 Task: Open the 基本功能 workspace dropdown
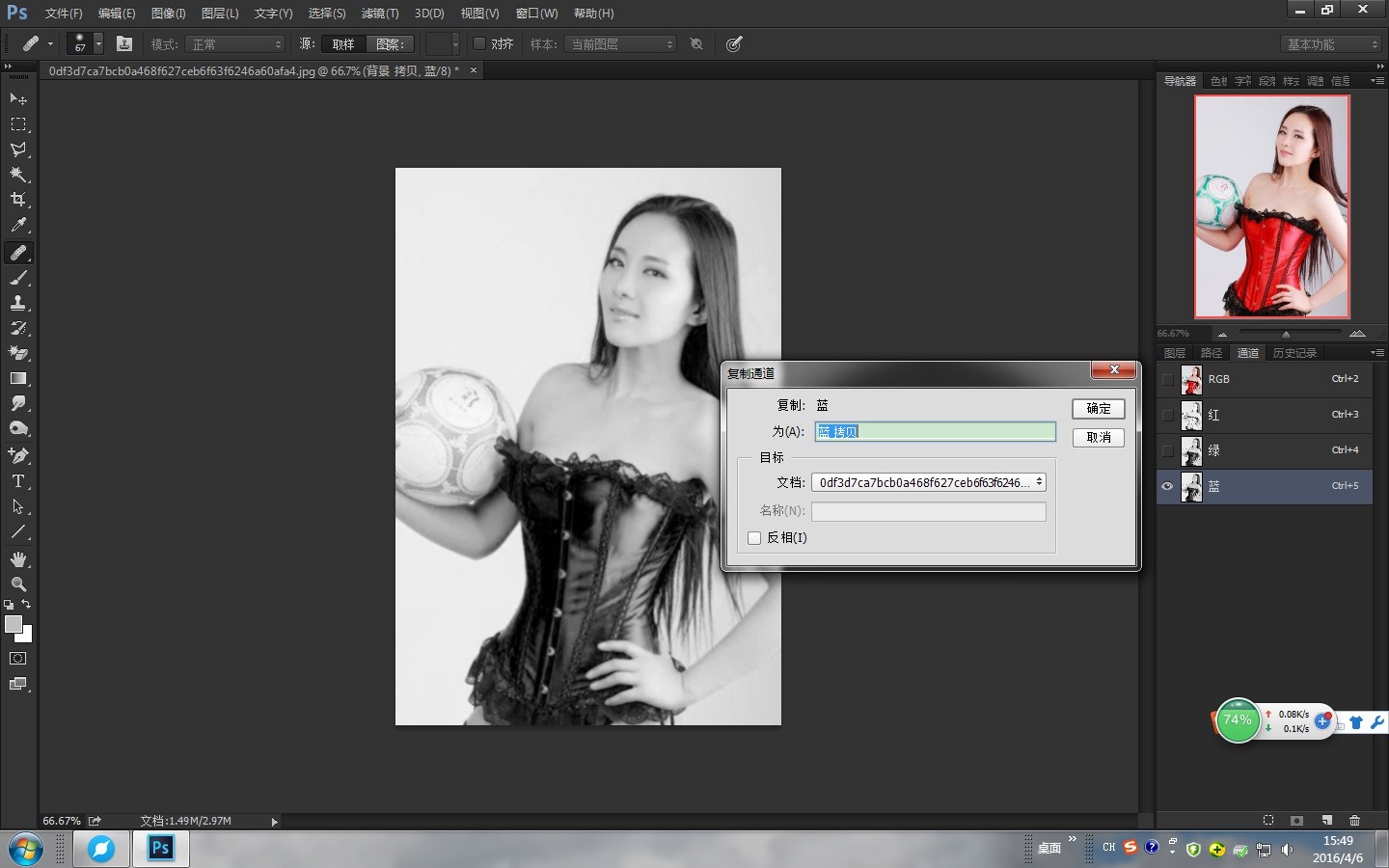pyautogui.click(x=1332, y=44)
